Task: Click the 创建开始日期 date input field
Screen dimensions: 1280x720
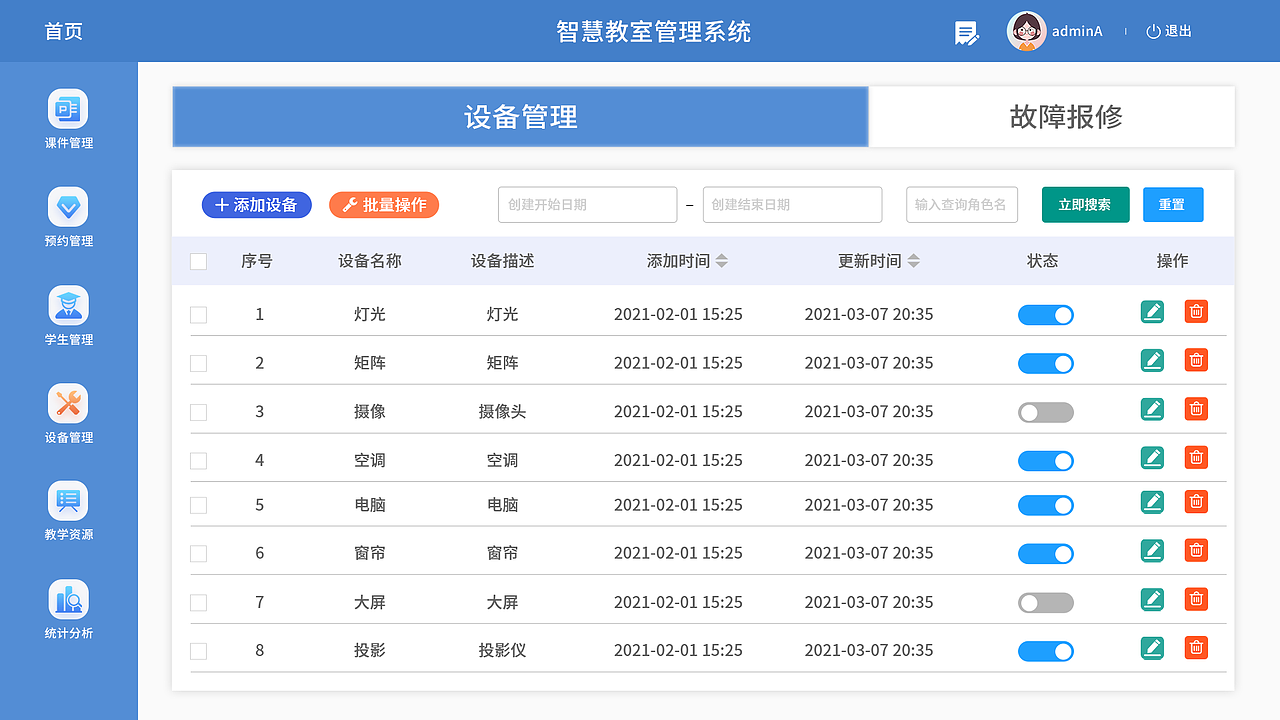Action: coord(587,204)
